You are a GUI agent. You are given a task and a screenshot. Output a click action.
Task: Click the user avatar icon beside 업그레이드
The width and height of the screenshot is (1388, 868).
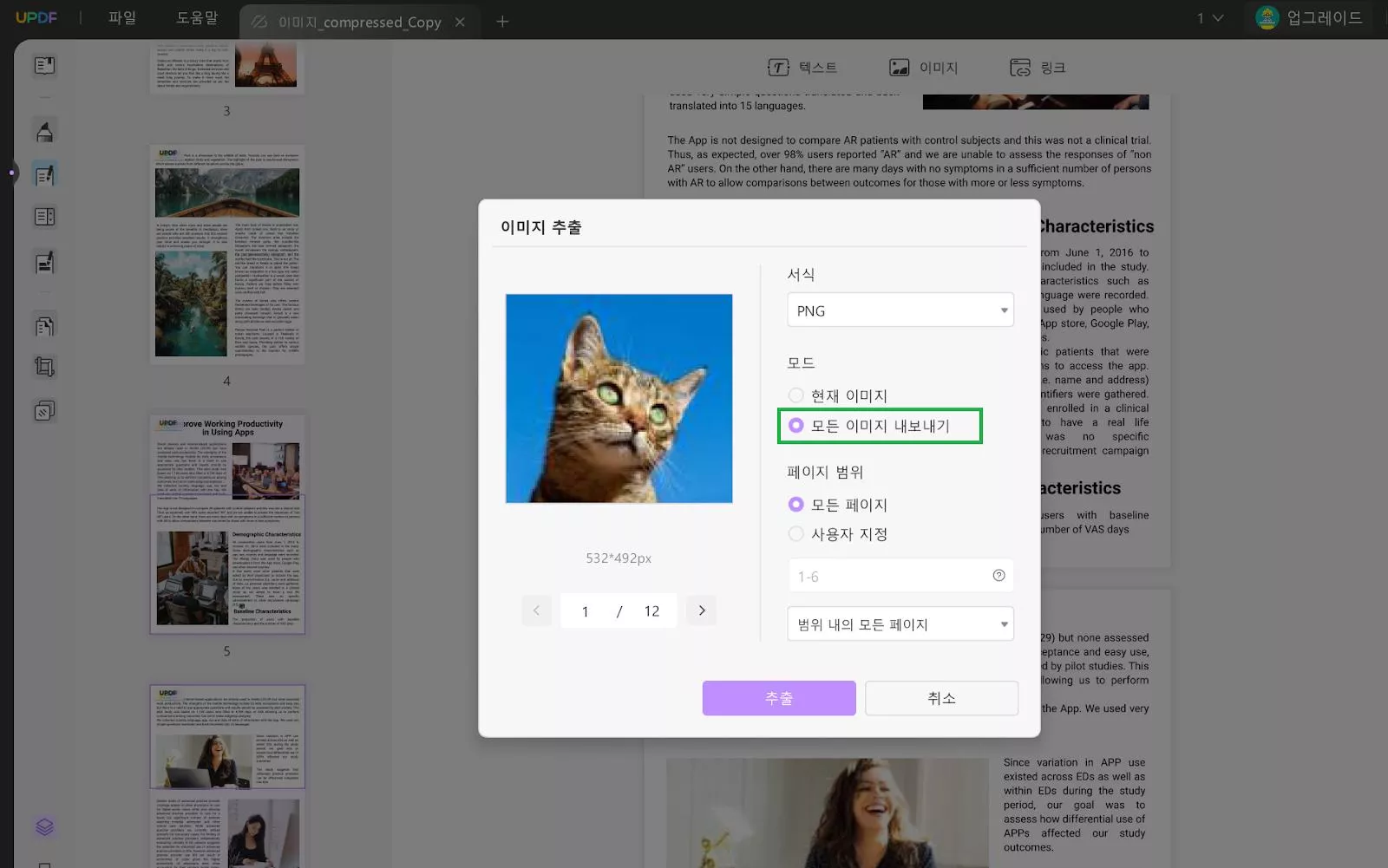[1267, 17]
